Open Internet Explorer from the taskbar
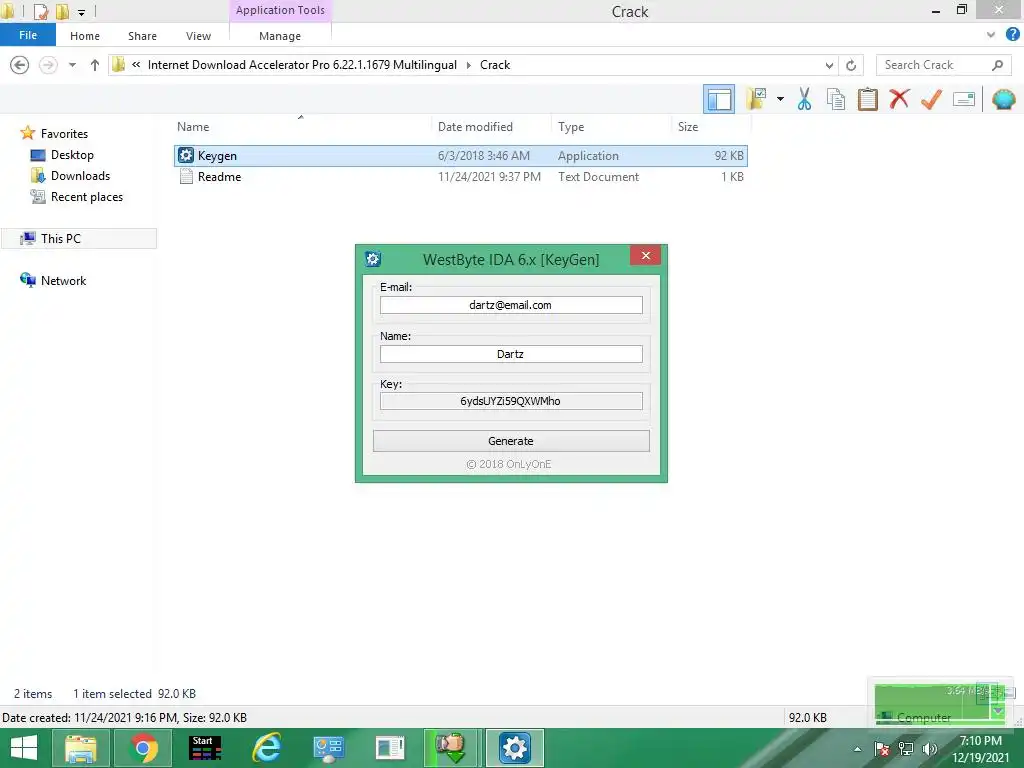1024x768 pixels. tap(267, 748)
